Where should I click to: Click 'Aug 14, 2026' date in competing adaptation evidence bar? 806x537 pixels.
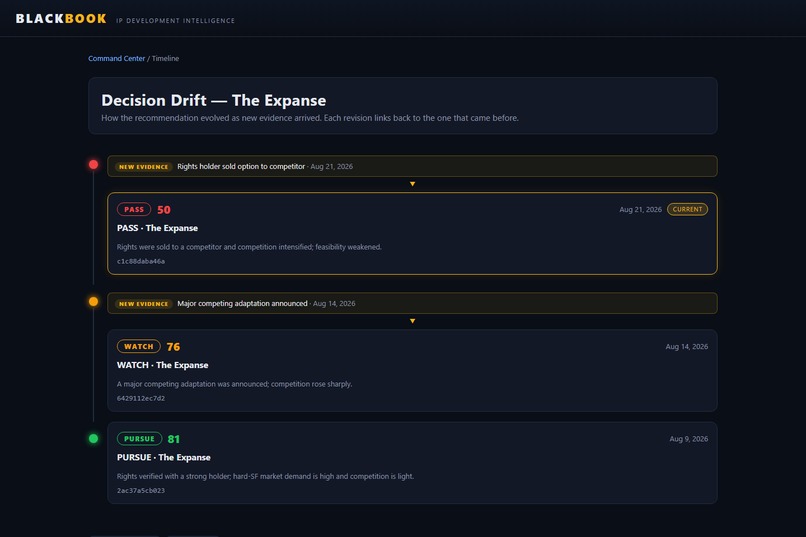click(334, 304)
